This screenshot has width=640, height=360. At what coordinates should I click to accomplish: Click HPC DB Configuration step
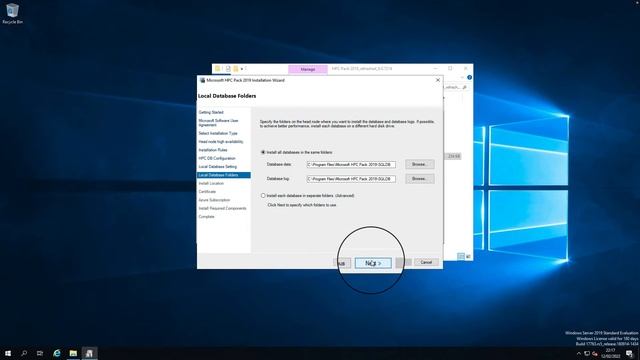(217, 158)
